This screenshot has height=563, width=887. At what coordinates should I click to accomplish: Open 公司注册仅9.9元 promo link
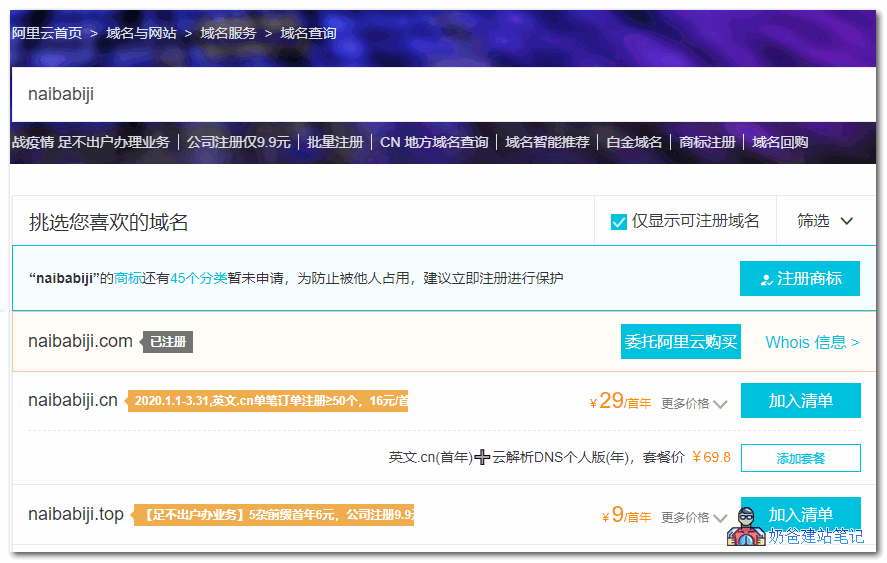click(x=239, y=142)
